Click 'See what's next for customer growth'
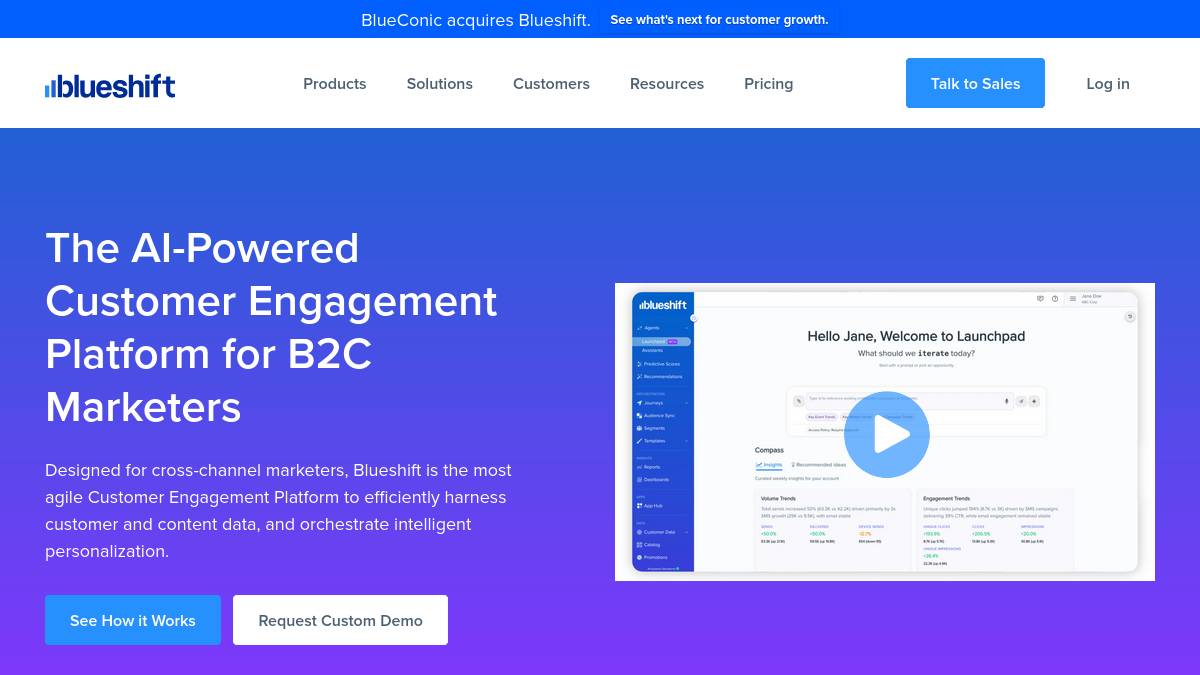The height and width of the screenshot is (675, 1200). 719,20
